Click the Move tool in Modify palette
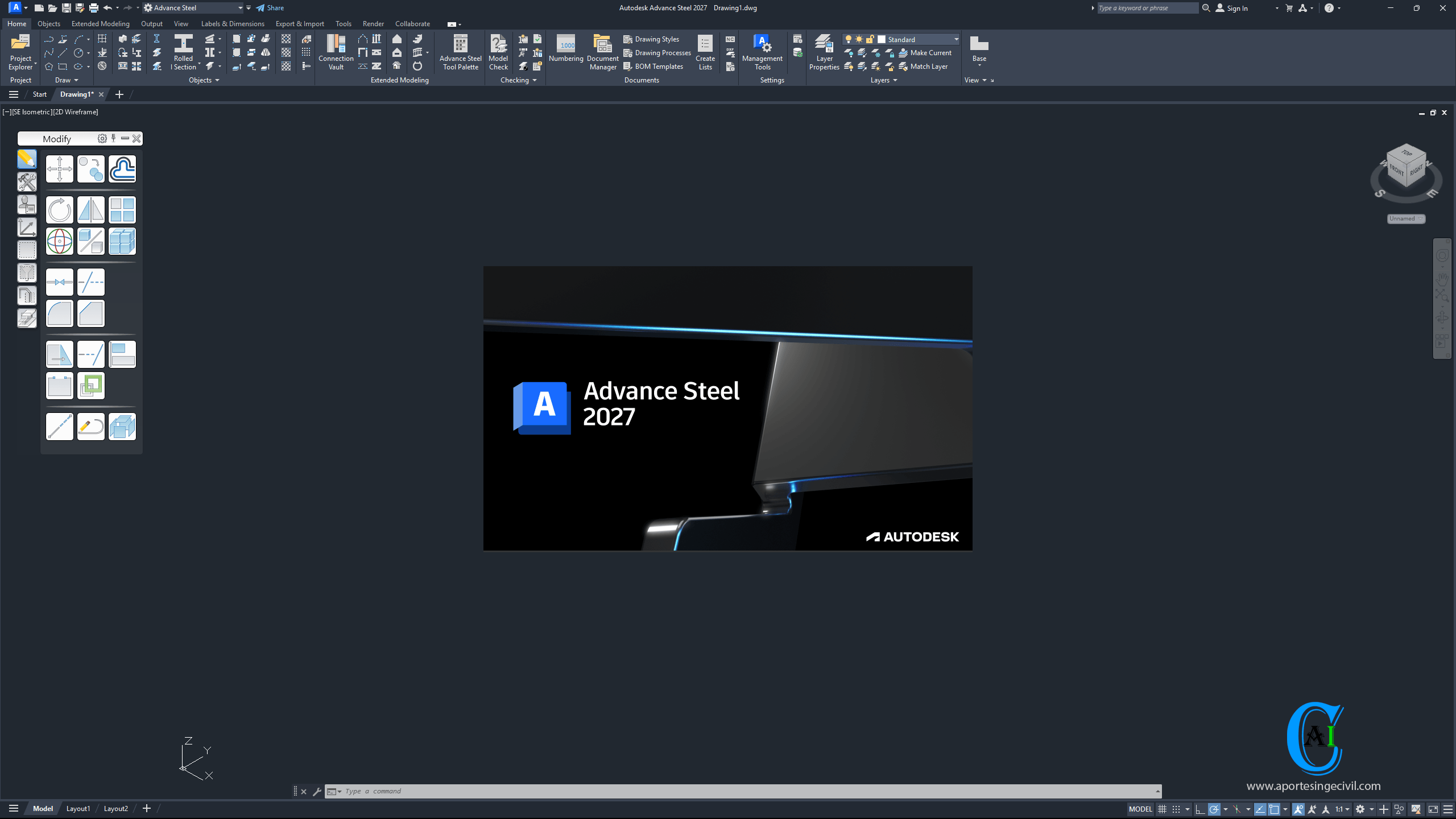The height and width of the screenshot is (819, 1456). (60, 169)
